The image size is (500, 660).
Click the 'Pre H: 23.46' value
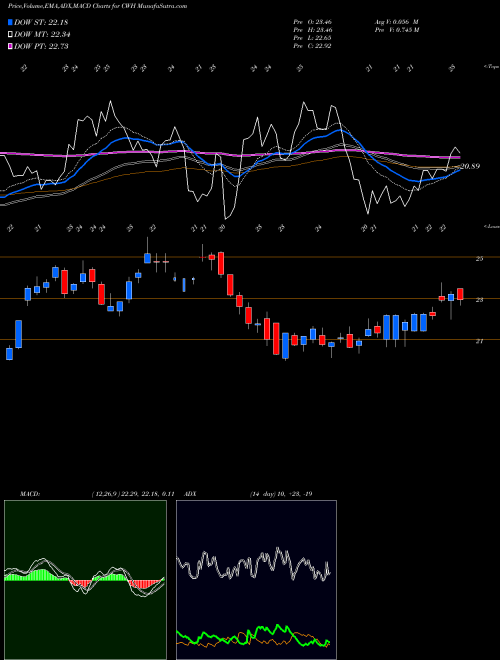click(312, 30)
